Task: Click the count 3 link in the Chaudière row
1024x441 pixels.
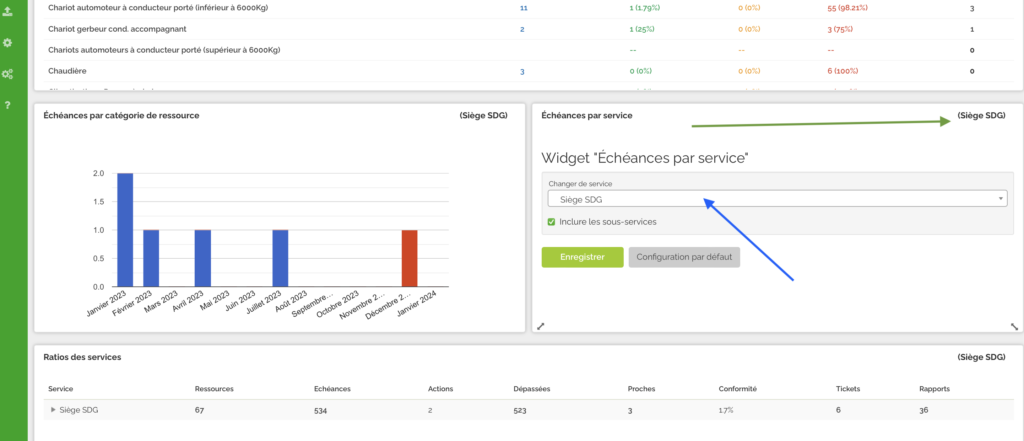Action: [521, 71]
